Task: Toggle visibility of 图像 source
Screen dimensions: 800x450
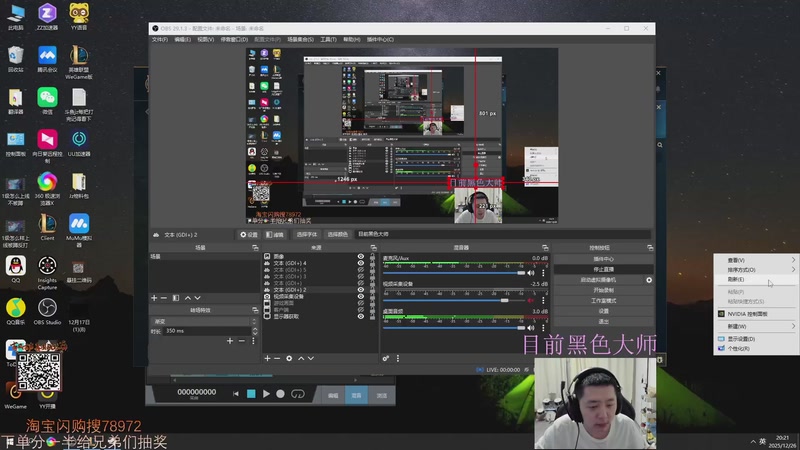Action: click(361, 257)
